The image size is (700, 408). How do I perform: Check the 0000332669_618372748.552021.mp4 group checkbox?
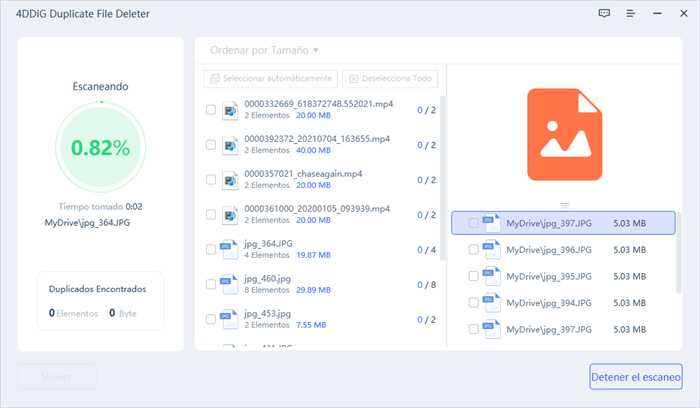click(211, 109)
